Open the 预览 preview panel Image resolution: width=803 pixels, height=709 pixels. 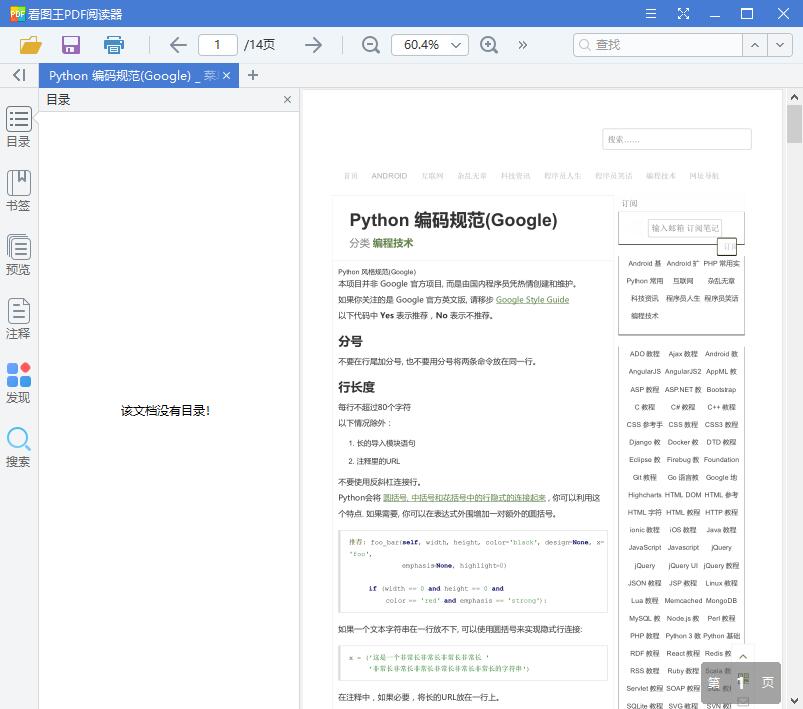click(x=19, y=255)
